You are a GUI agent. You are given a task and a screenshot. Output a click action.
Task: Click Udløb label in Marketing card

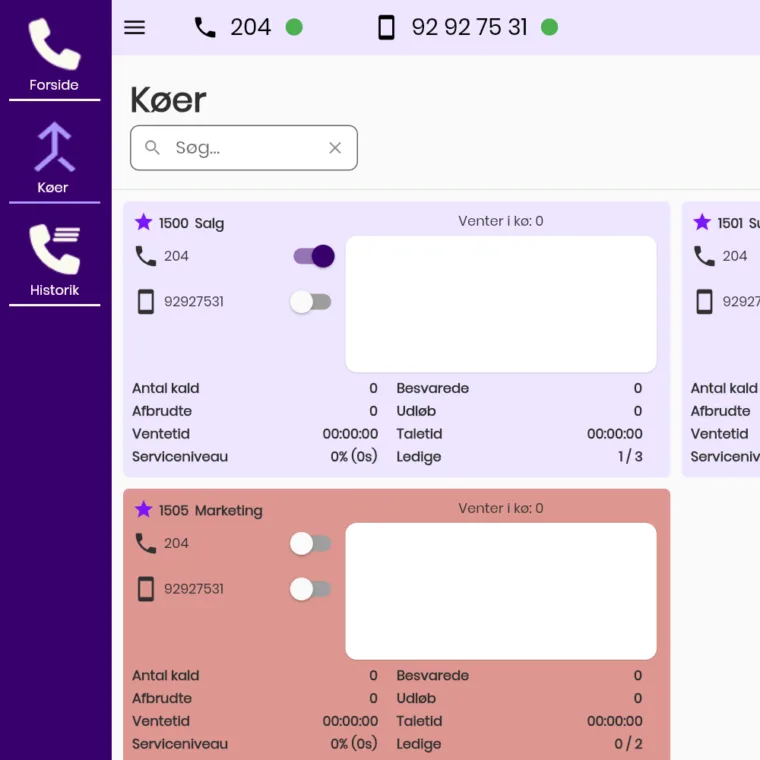click(x=416, y=698)
